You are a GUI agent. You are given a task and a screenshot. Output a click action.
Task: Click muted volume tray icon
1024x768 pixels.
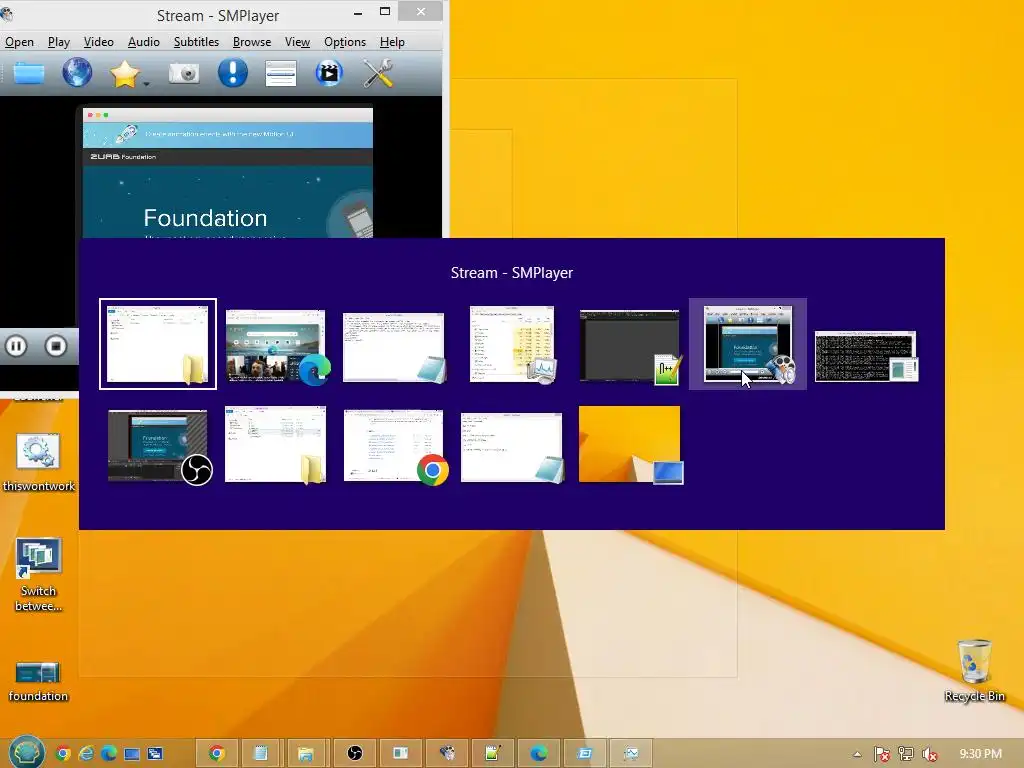[x=929, y=754]
